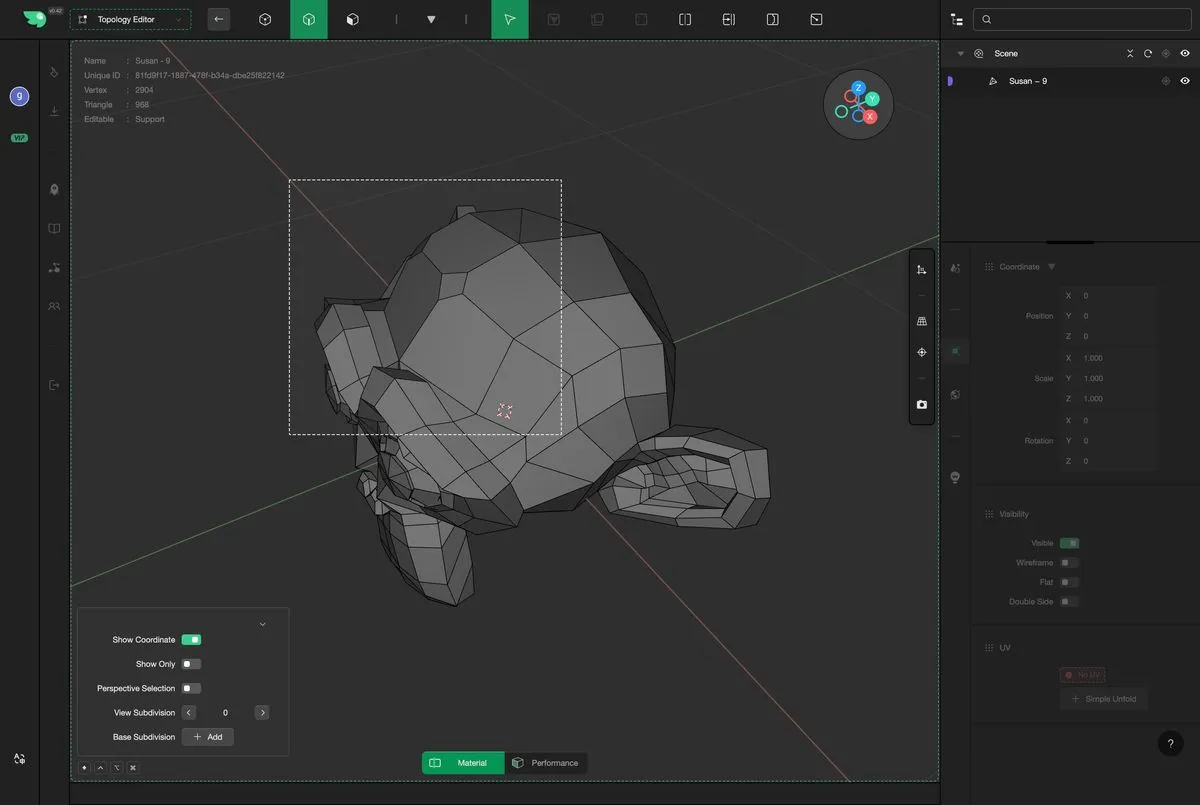Screen dimensions: 1200x805
Task: Click the download icon in left sidebar
Action: click(x=54, y=111)
